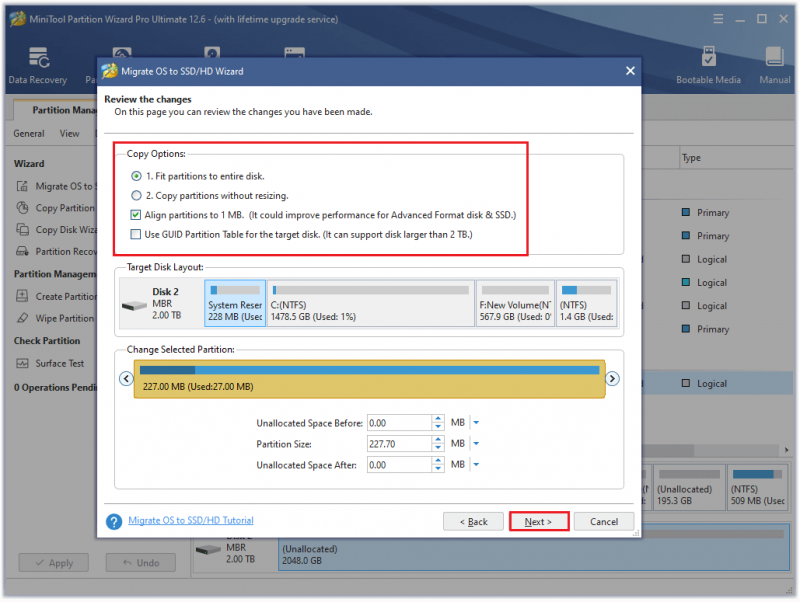Open unit dropdown for Unallocated Space After

pos(476,464)
